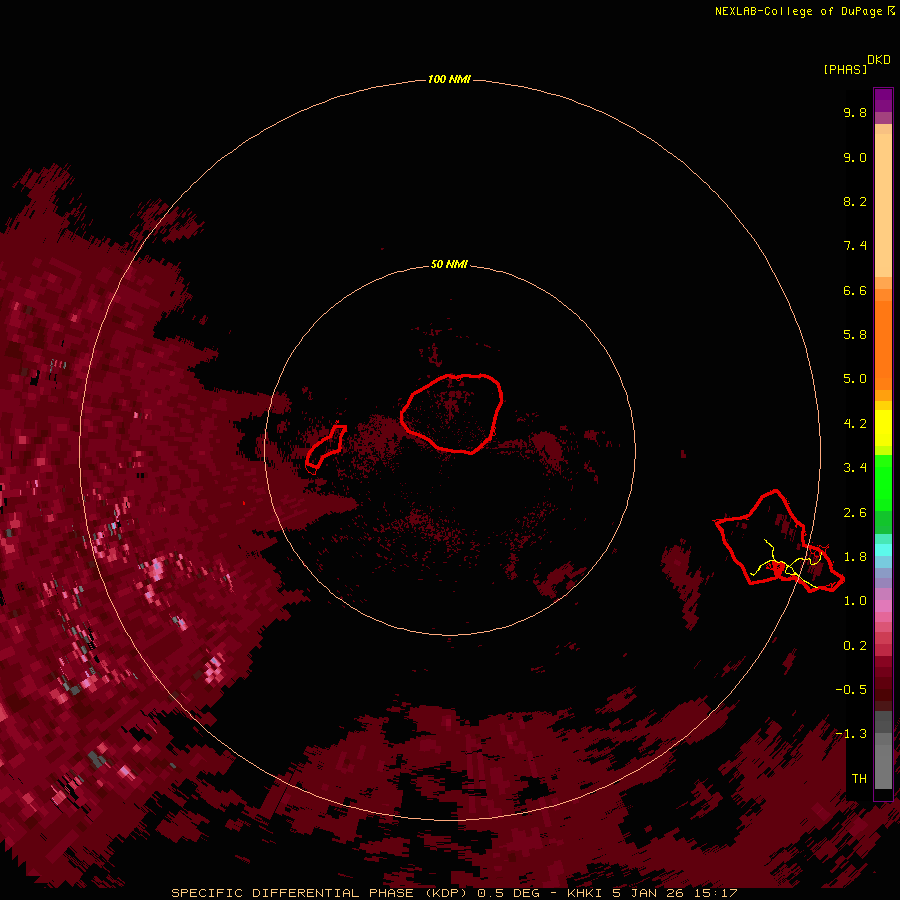Screen dimensions: 900x900
Task: Click the 5.0 scale value
Action: coord(855,379)
